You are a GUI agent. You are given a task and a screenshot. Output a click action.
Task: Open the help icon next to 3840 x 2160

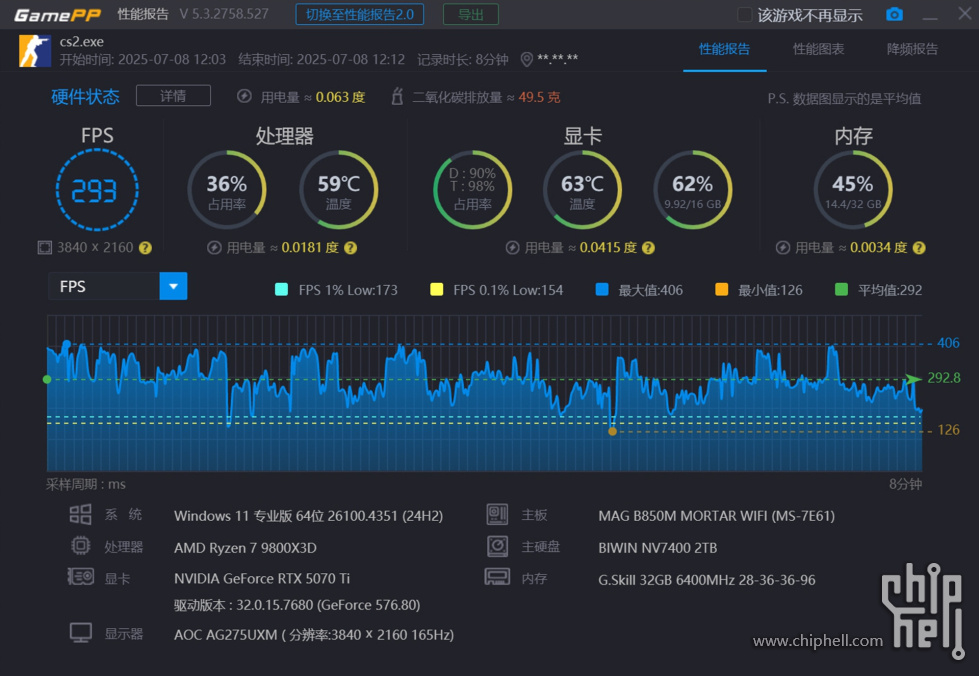145,248
